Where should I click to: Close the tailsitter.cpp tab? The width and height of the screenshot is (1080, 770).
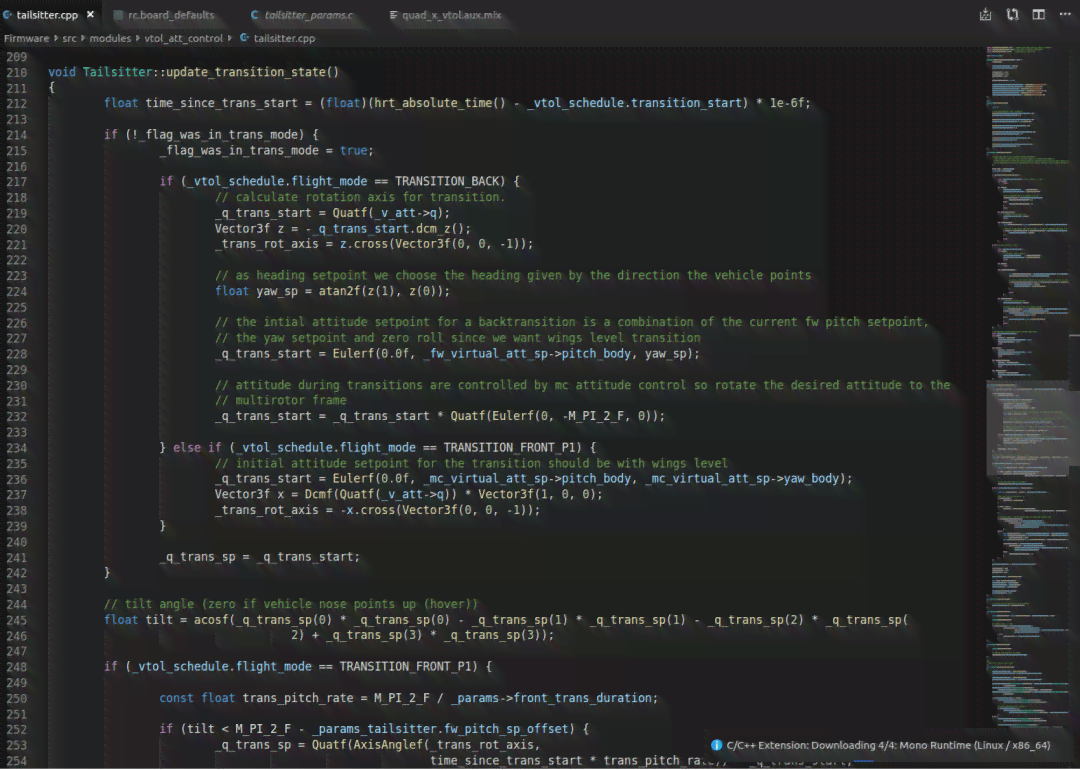click(90, 14)
